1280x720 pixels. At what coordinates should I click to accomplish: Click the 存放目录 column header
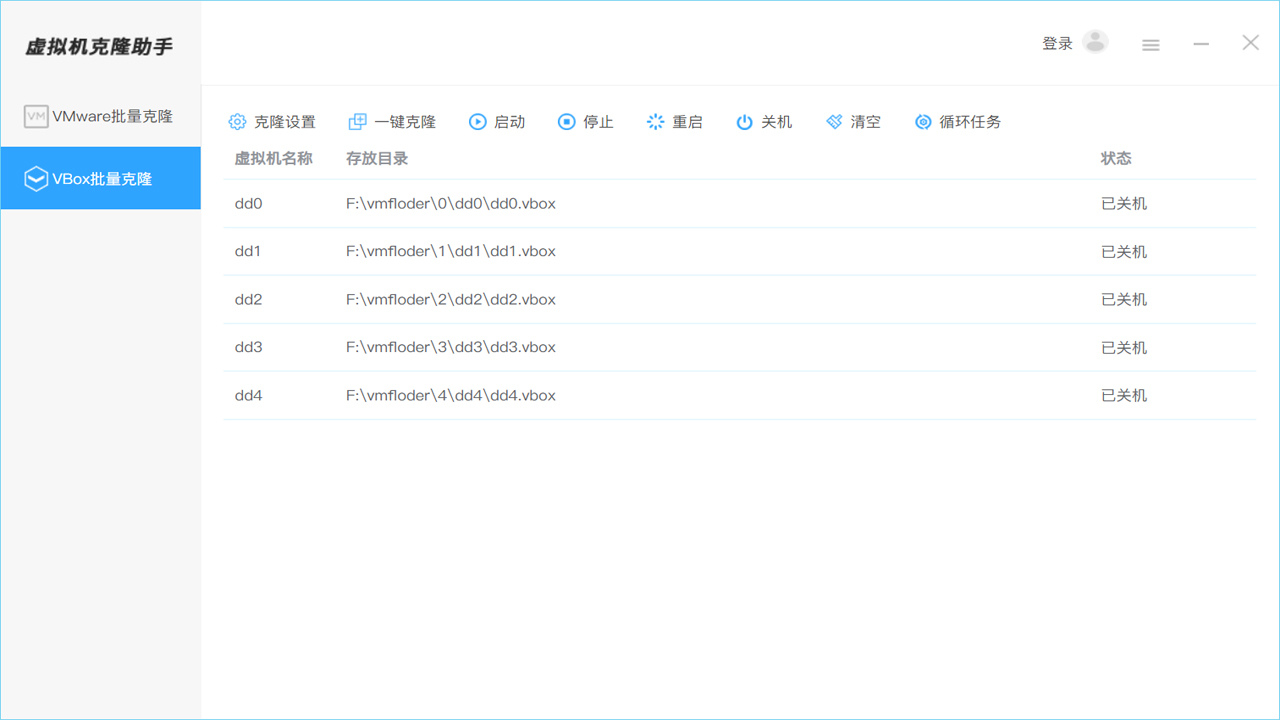(377, 158)
